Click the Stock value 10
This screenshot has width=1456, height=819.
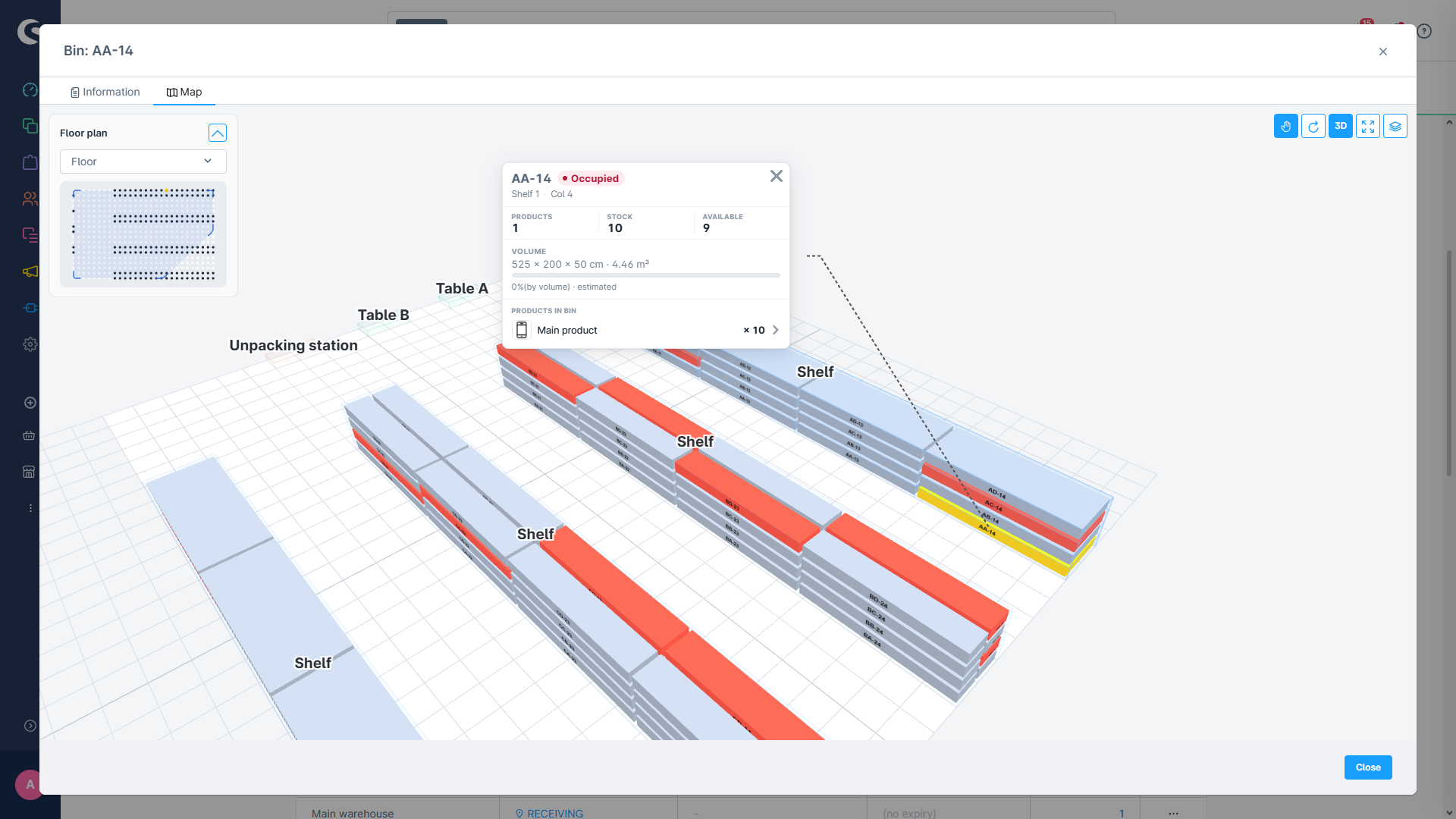pyautogui.click(x=615, y=228)
